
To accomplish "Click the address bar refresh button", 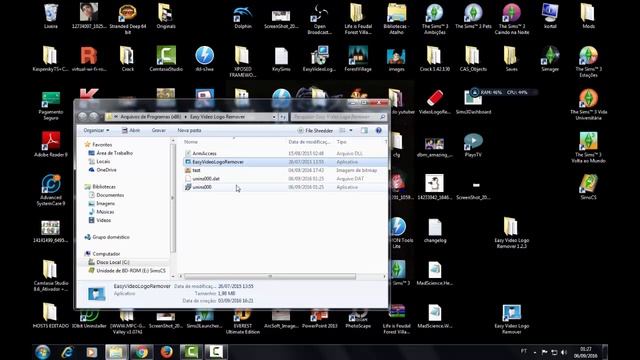I will 283,117.
